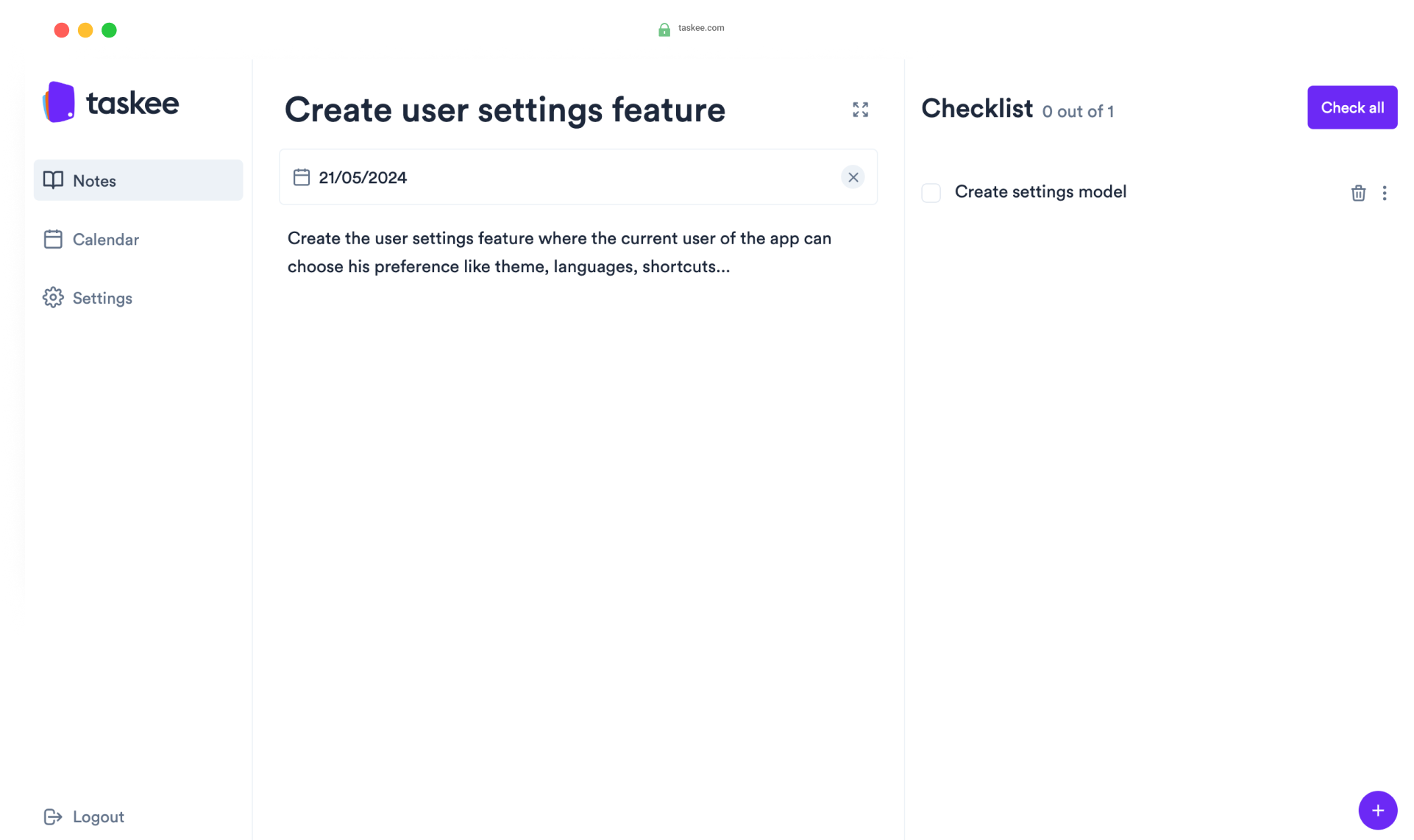Clear the 21/05/2024 date
The width and height of the screenshot is (1414, 840).
[x=853, y=177]
